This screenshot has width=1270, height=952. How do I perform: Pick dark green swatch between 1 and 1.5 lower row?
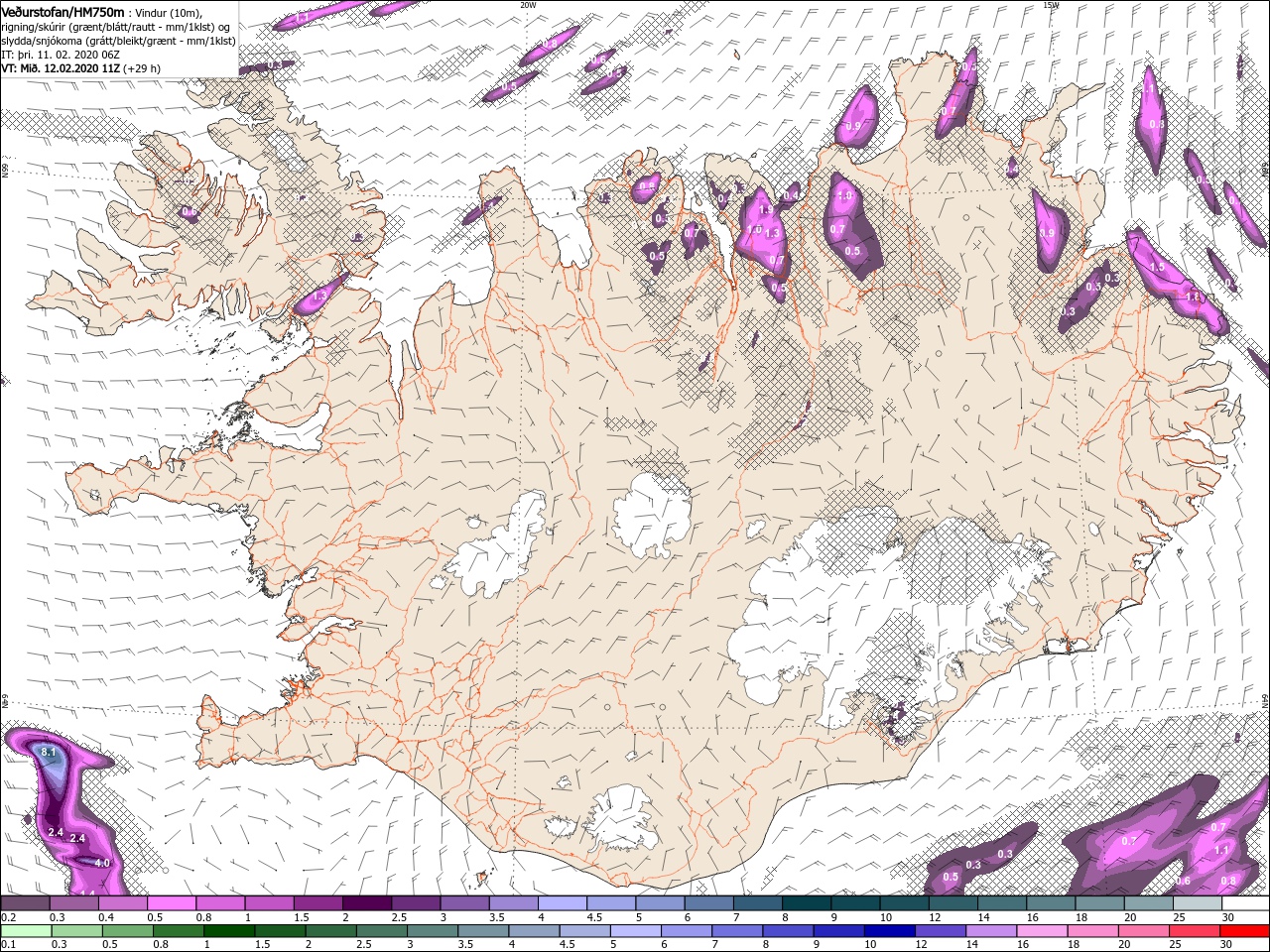pos(228,931)
